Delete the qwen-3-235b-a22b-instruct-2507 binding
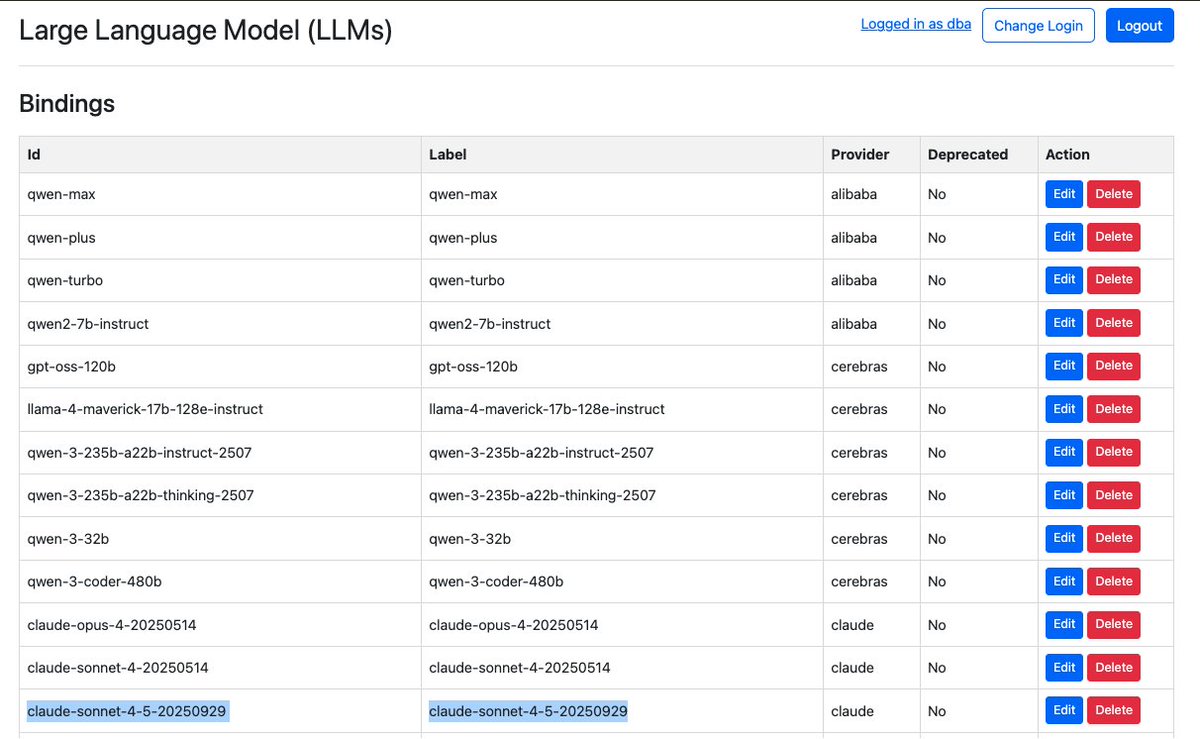 click(x=1114, y=452)
